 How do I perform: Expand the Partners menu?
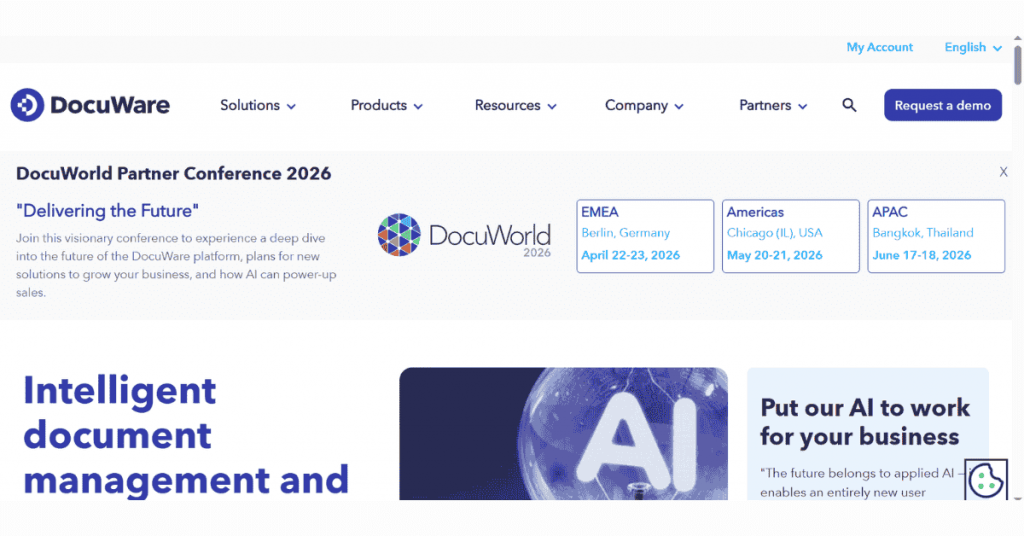773,105
